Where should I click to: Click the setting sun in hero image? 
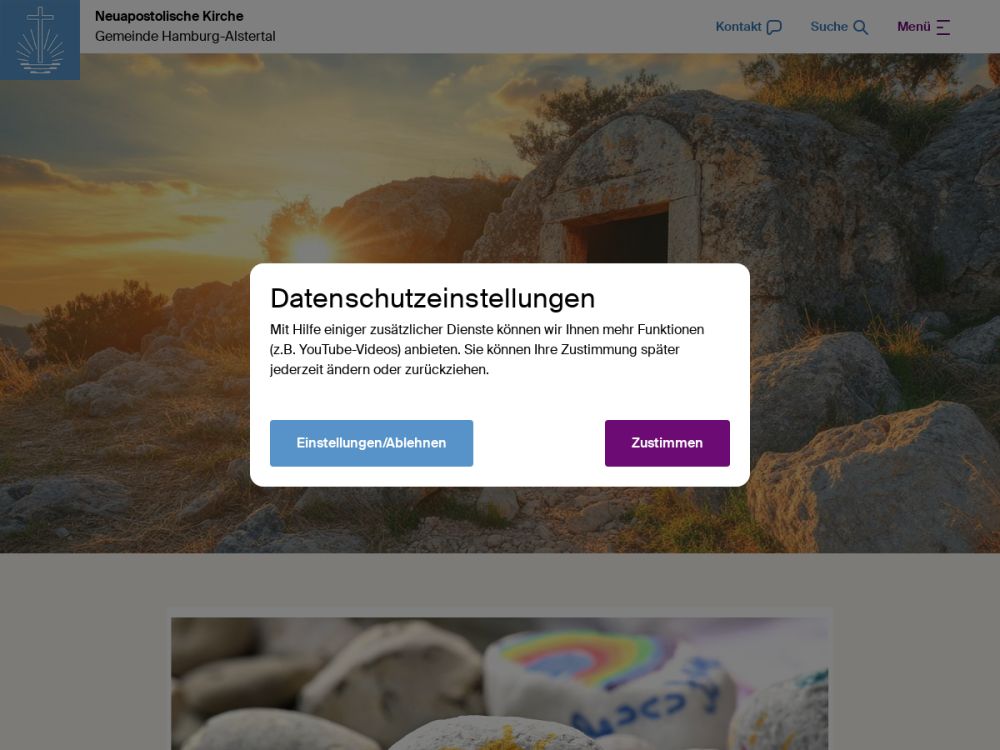[311, 247]
